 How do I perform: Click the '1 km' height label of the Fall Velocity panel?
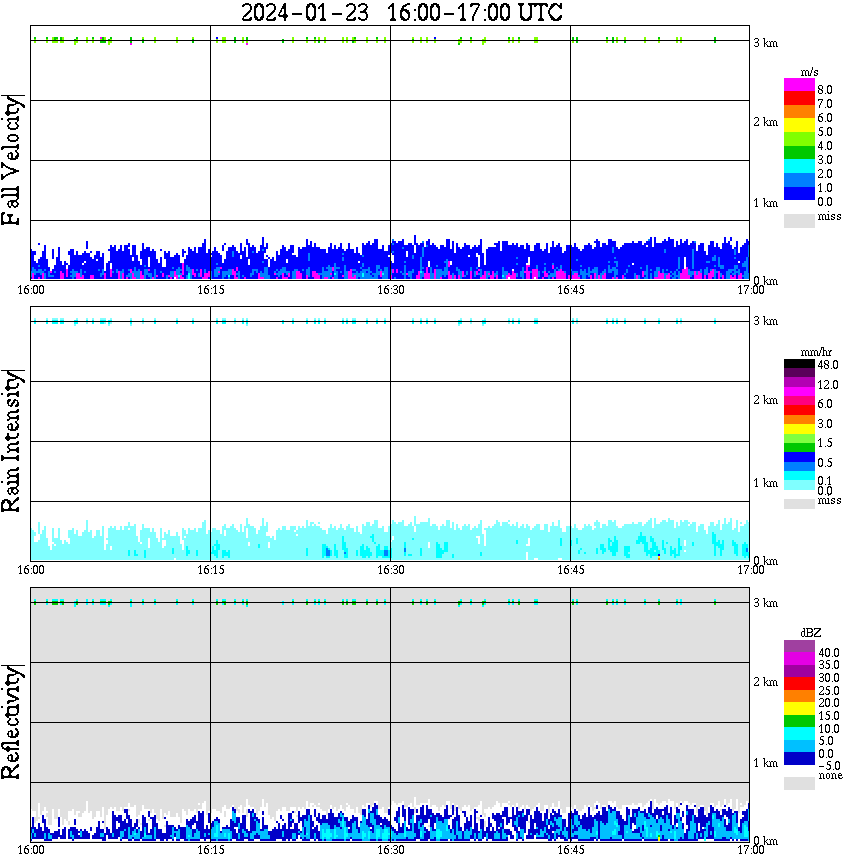[765, 203]
